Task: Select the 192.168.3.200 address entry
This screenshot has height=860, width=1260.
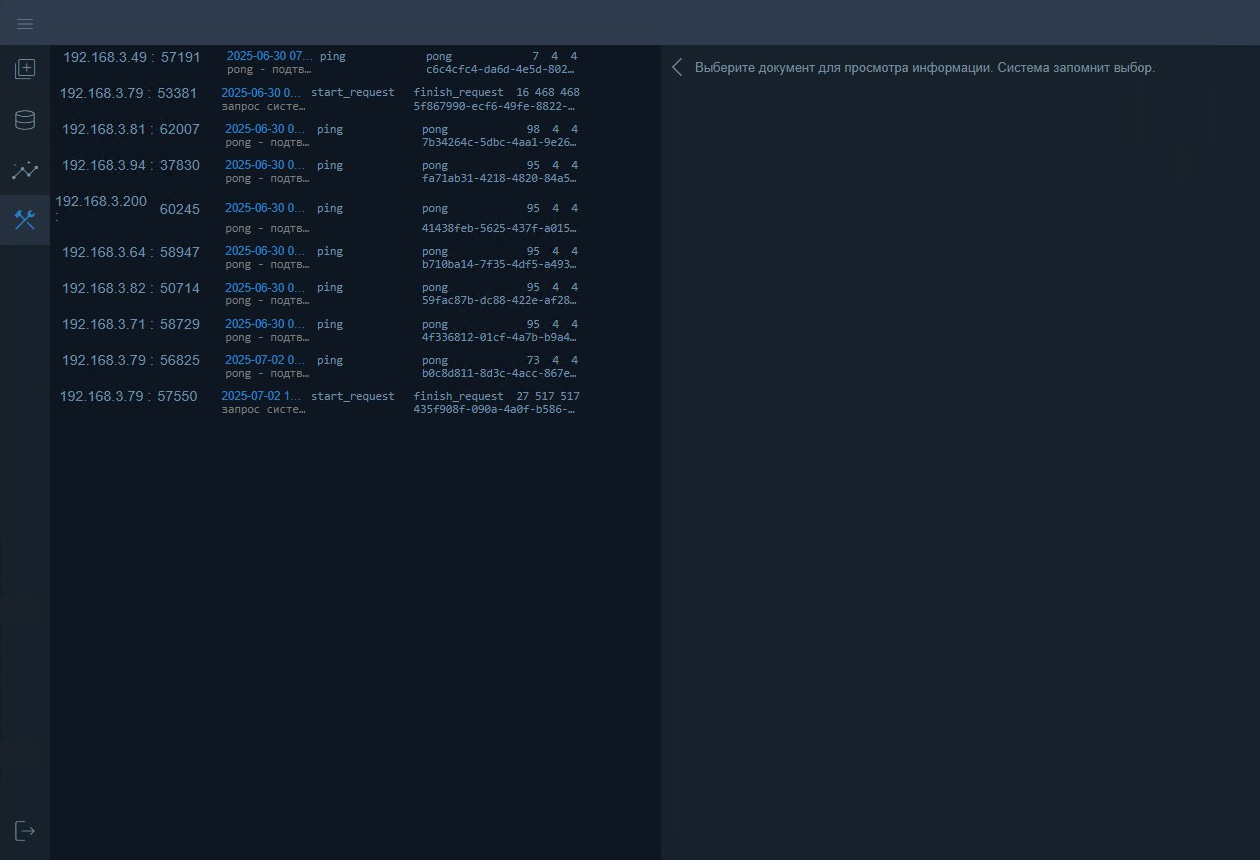Action: 101,202
